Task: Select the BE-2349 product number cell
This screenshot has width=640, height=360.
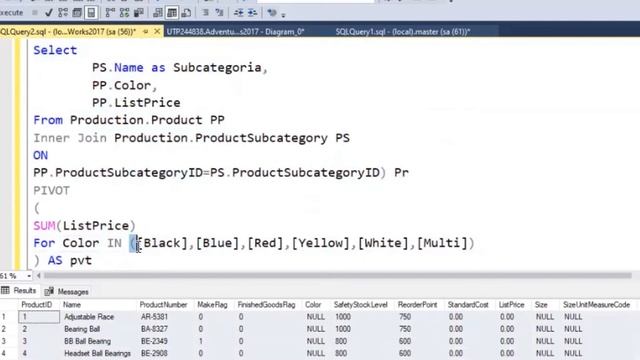Action: (x=154, y=341)
